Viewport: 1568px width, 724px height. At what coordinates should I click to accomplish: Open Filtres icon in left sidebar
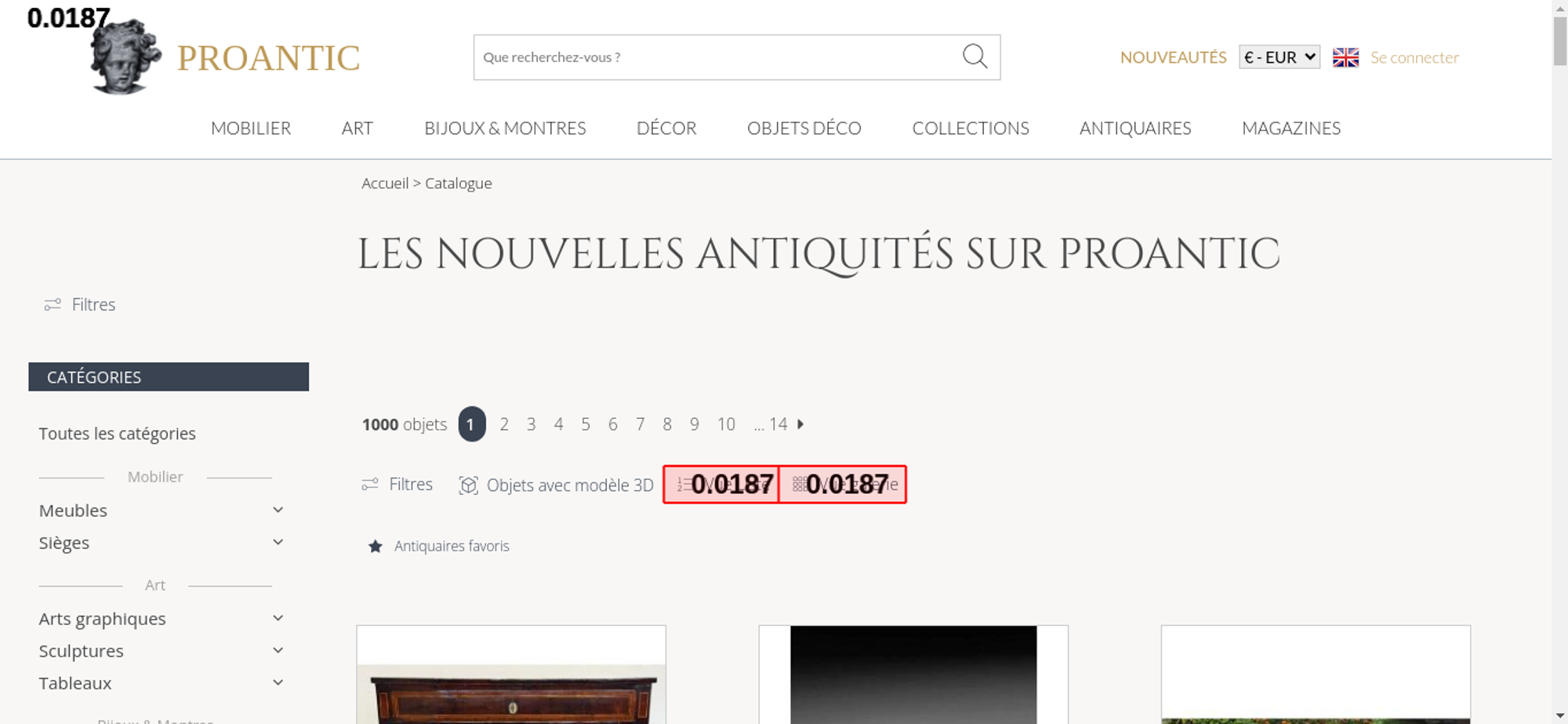53,304
